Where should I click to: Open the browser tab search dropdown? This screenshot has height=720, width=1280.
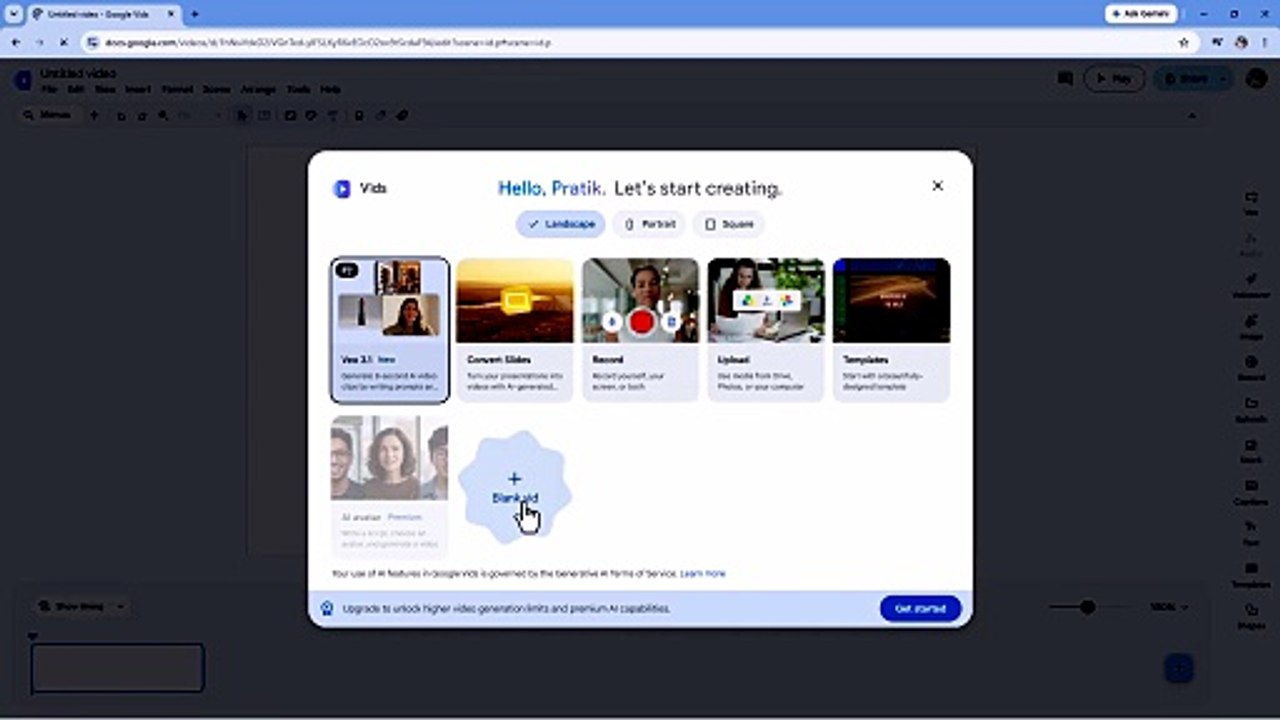tap(13, 14)
